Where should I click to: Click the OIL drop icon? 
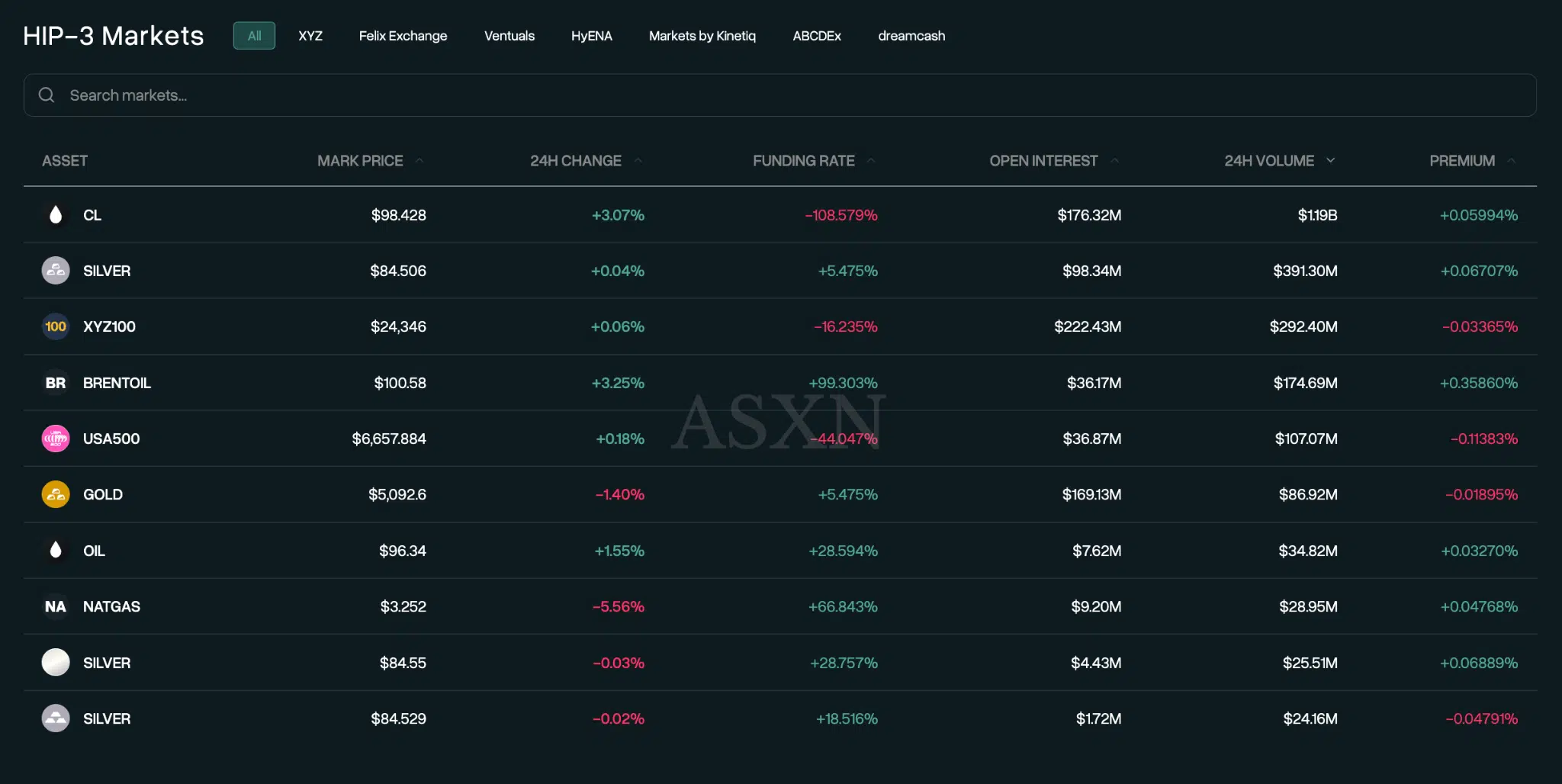coord(55,550)
